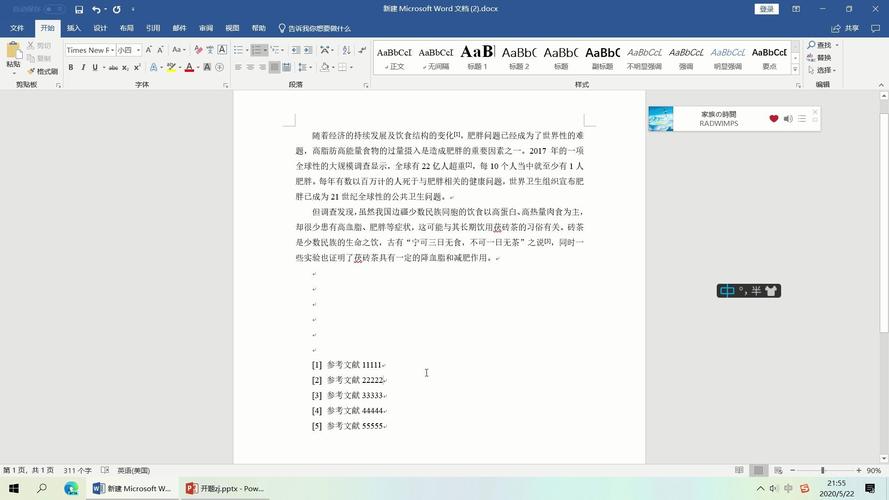
Task: Align text left
Action: (238, 67)
